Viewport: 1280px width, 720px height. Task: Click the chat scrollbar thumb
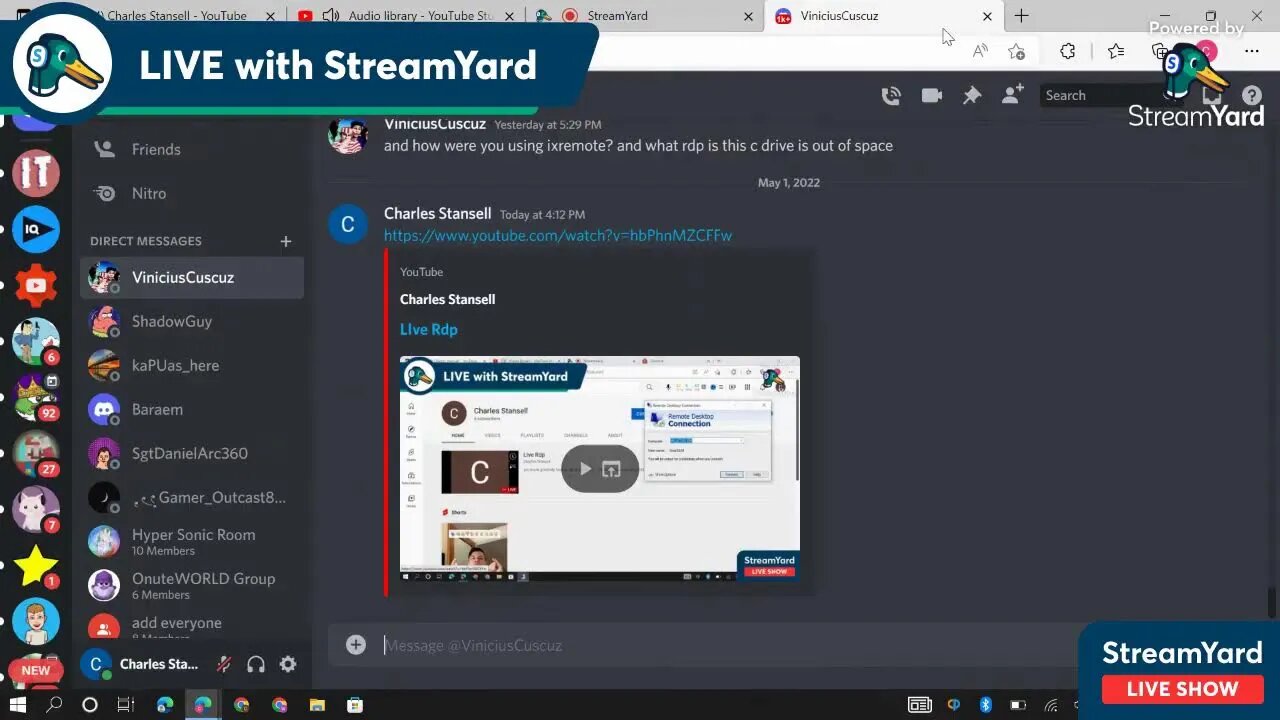coord(1272,604)
